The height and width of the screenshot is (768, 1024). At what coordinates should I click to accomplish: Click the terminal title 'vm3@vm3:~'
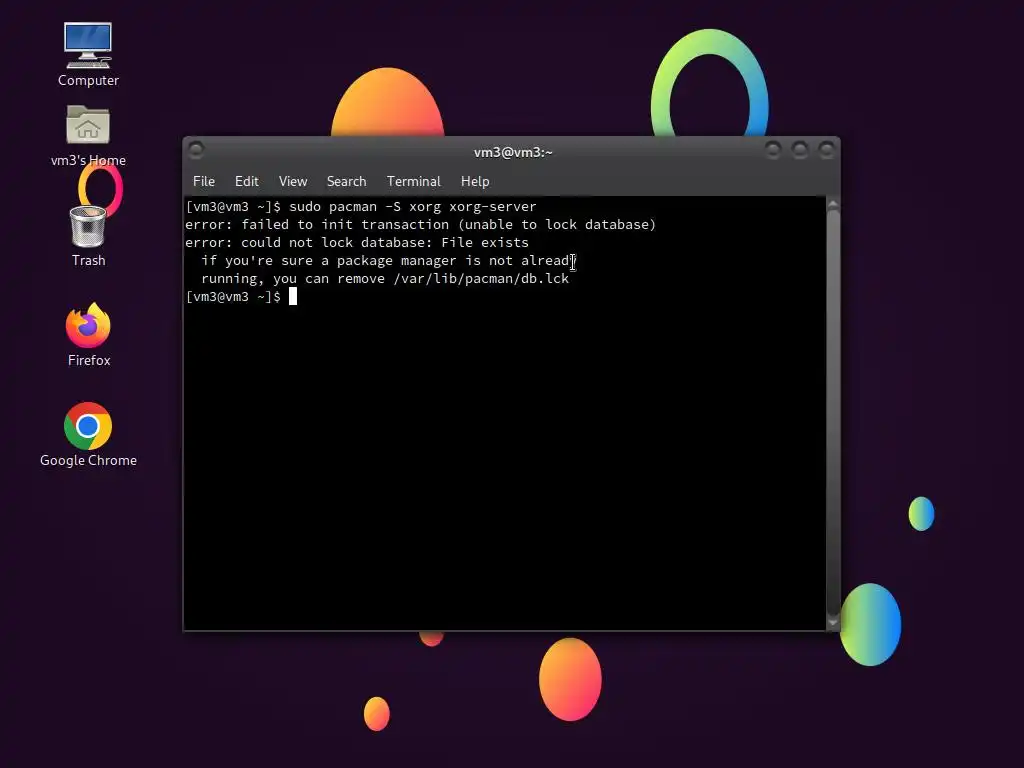coord(513,153)
